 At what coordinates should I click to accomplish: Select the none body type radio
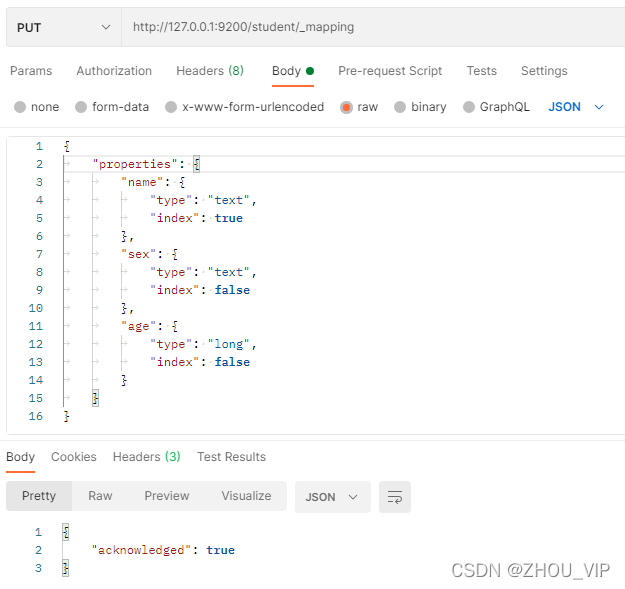pyautogui.click(x=20, y=107)
